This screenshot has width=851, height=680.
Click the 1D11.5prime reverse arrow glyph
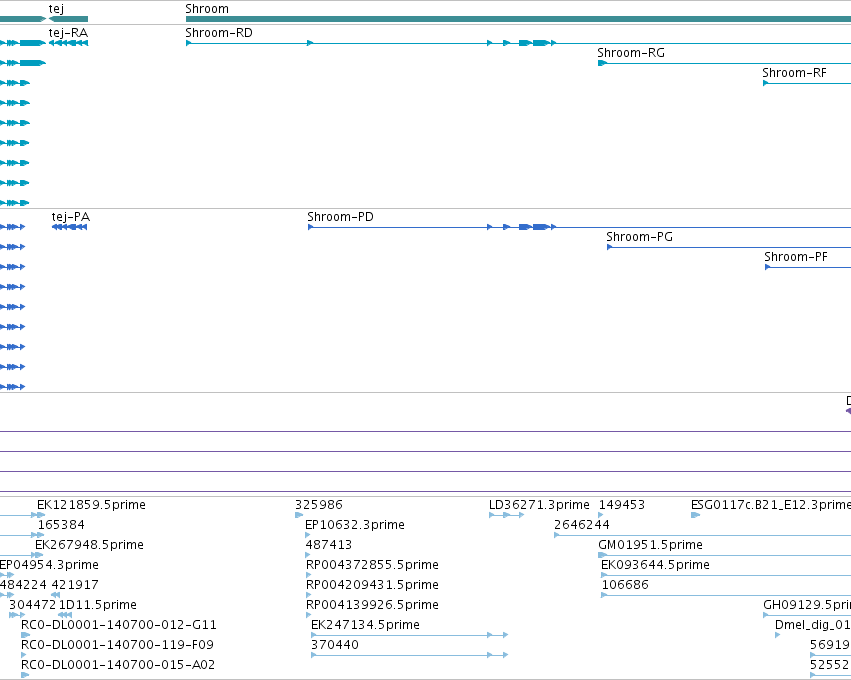[65, 615]
